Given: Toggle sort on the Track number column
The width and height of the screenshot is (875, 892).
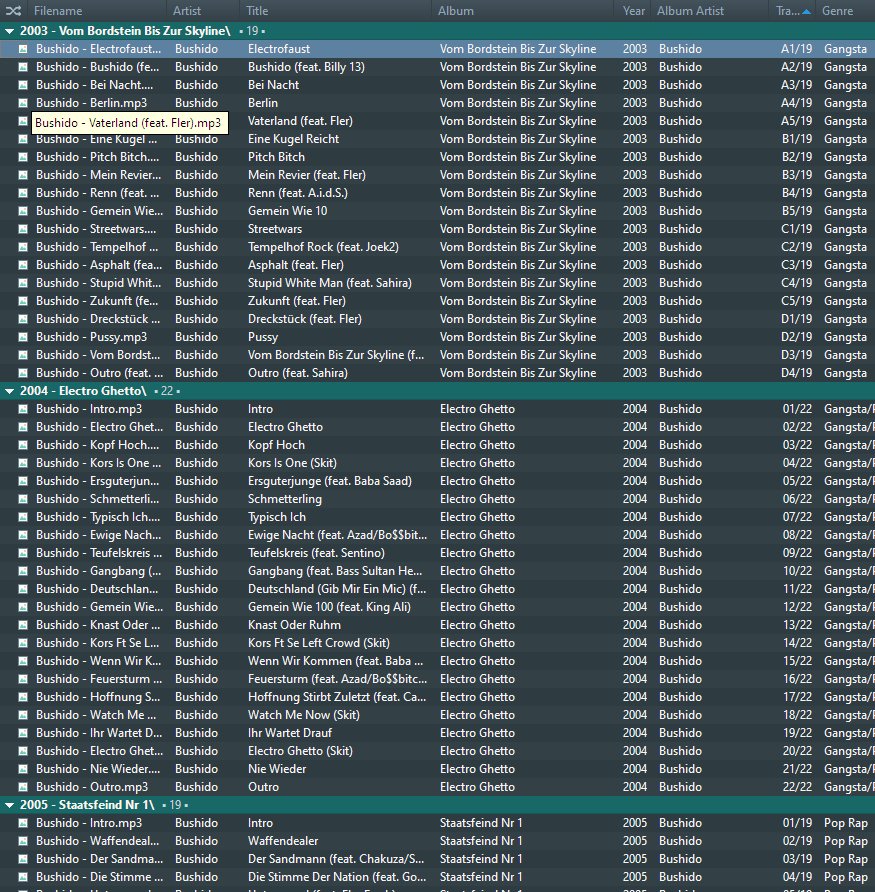Looking at the screenshot, I should (788, 11).
